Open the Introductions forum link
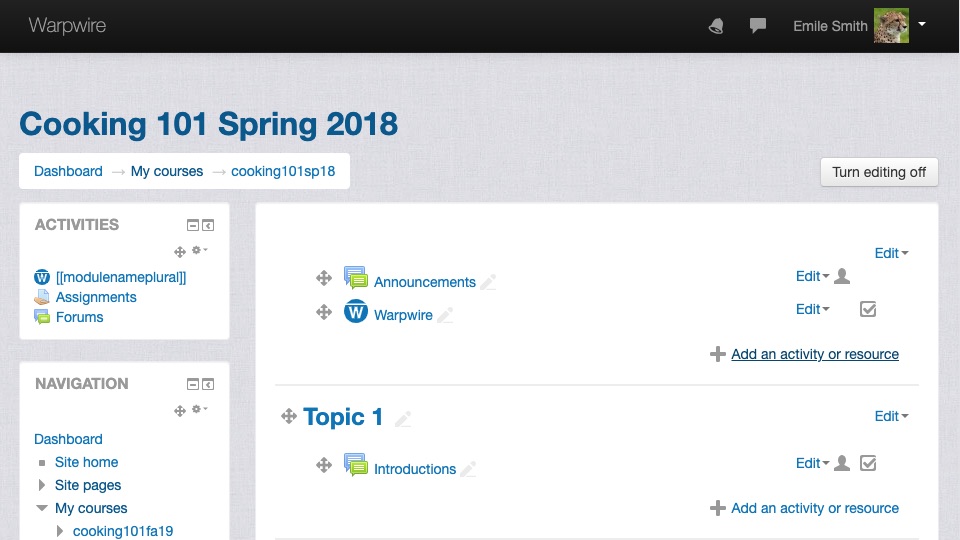Image resolution: width=960 pixels, height=540 pixels. coord(415,469)
